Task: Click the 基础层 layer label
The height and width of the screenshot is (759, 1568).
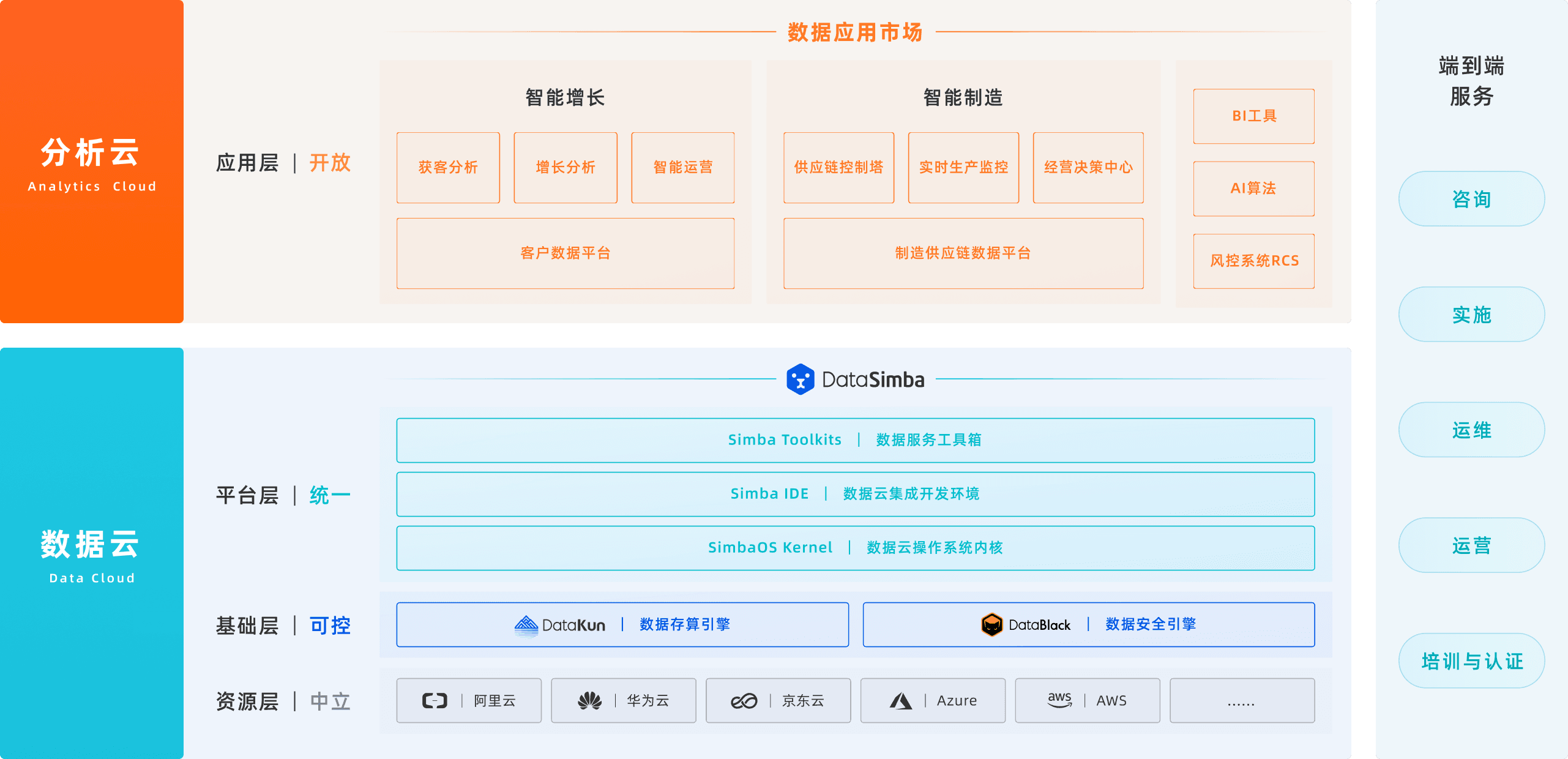Action: coord(247,626)
